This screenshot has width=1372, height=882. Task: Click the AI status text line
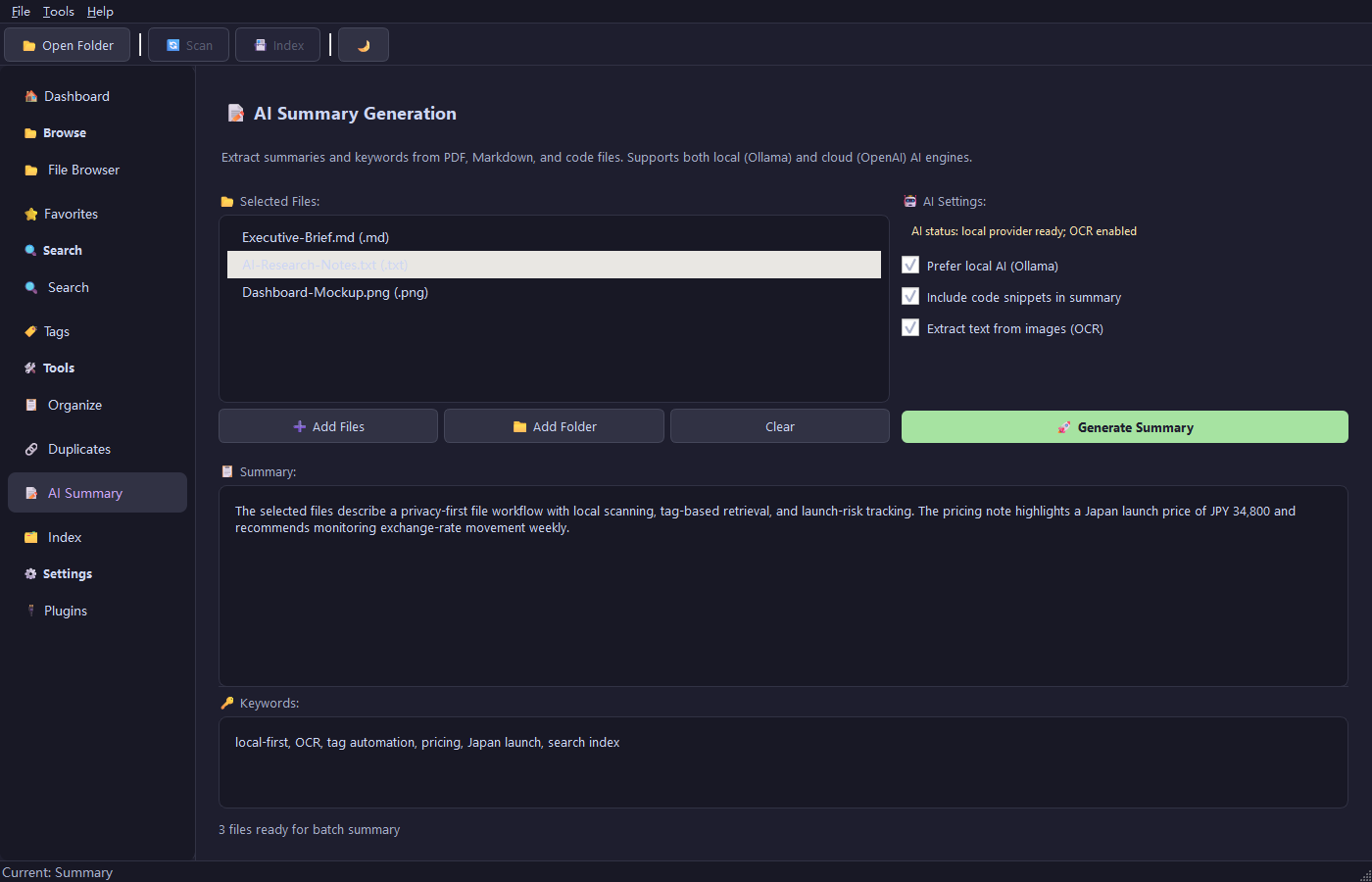[1024, 231]
